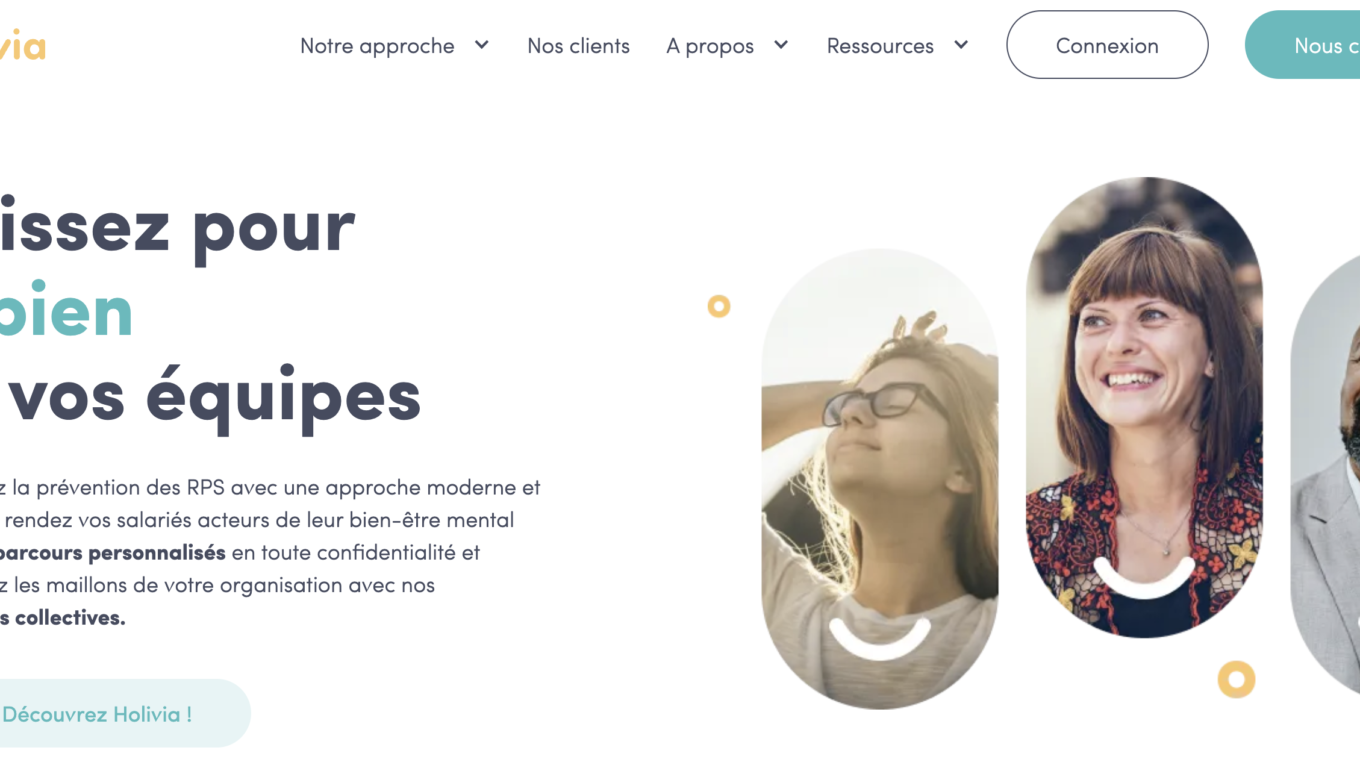Click photo of smiling woman with bangs
1360x765 pixels.
pos(1144,407)
